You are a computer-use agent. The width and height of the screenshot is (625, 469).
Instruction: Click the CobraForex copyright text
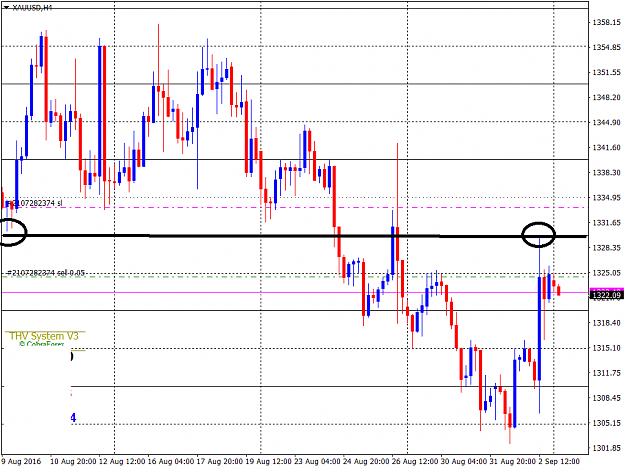[41, 344]
